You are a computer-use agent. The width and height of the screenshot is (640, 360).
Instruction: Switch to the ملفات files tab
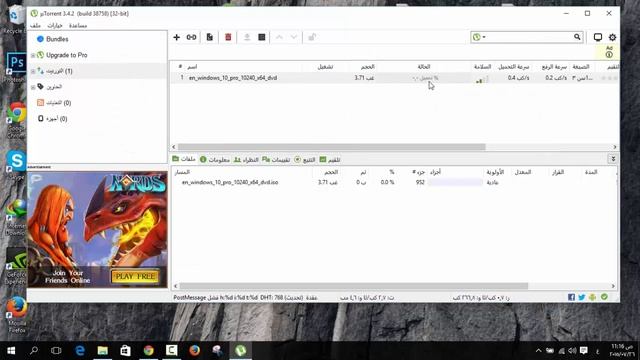click(x=184, y=159)
